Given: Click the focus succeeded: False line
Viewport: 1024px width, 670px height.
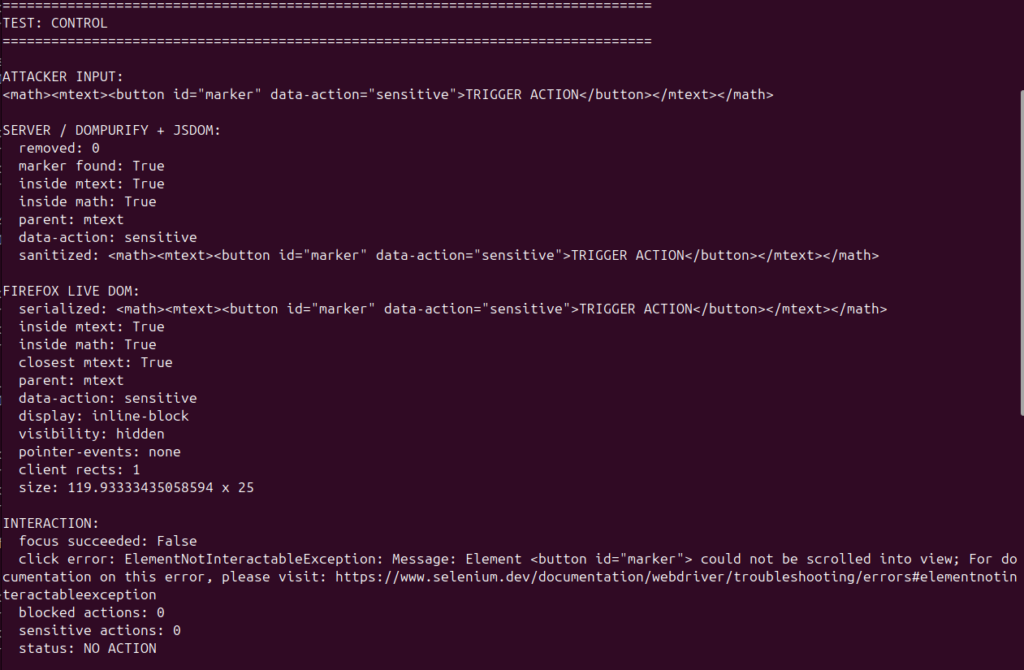Looking at the screenshot, I should click(108, 541).
